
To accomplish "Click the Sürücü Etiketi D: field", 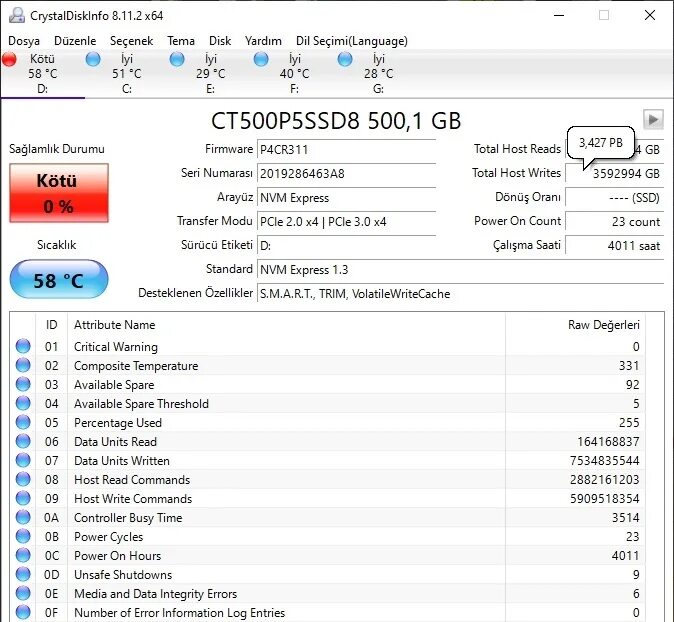I will point(346,246).
